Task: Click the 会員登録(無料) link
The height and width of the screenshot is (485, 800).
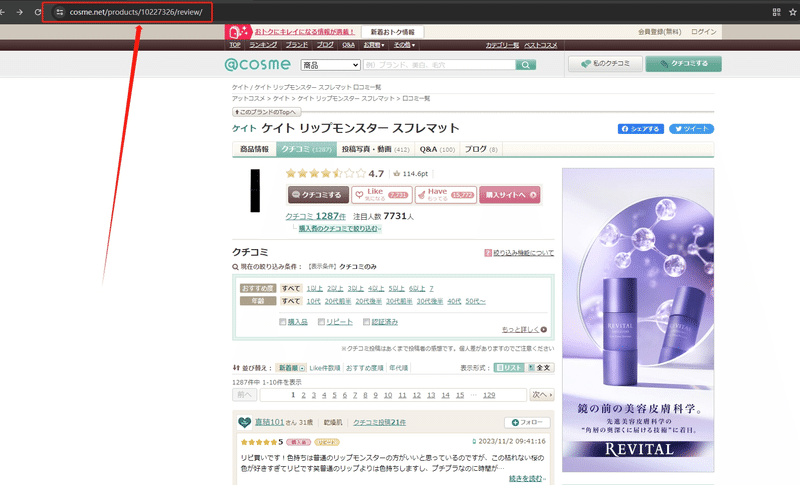Action: pos(659,32)
